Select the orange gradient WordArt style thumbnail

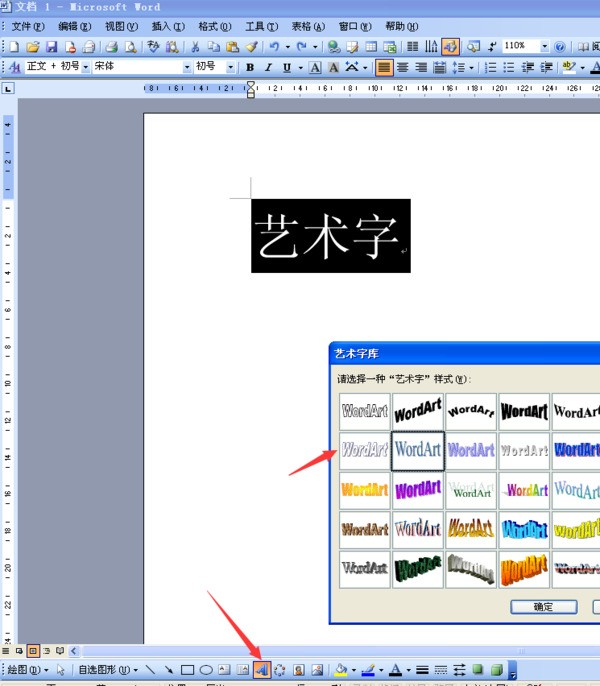click(364, 489)
